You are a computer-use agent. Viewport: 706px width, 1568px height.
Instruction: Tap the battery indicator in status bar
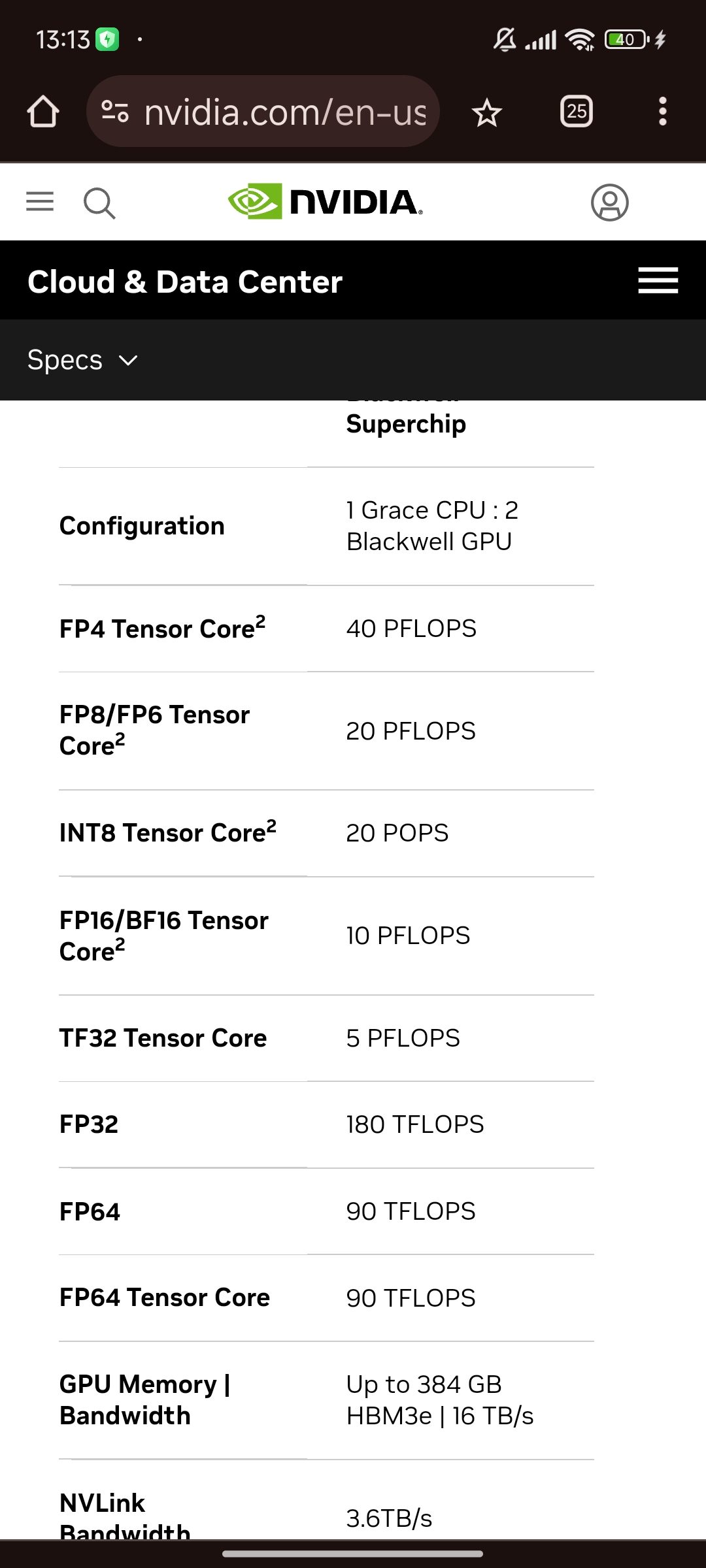click(x=626, y=40)
